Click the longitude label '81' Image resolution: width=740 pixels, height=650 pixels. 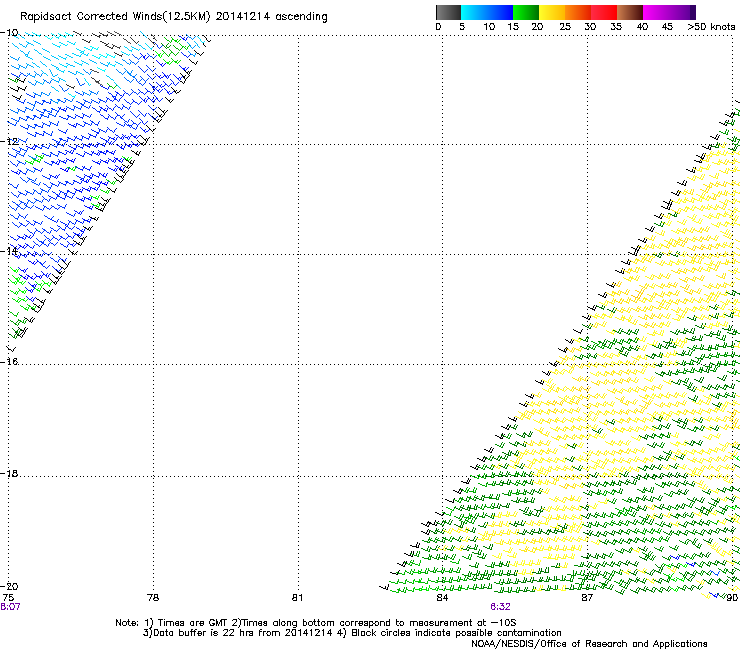[x=297, y=598]
